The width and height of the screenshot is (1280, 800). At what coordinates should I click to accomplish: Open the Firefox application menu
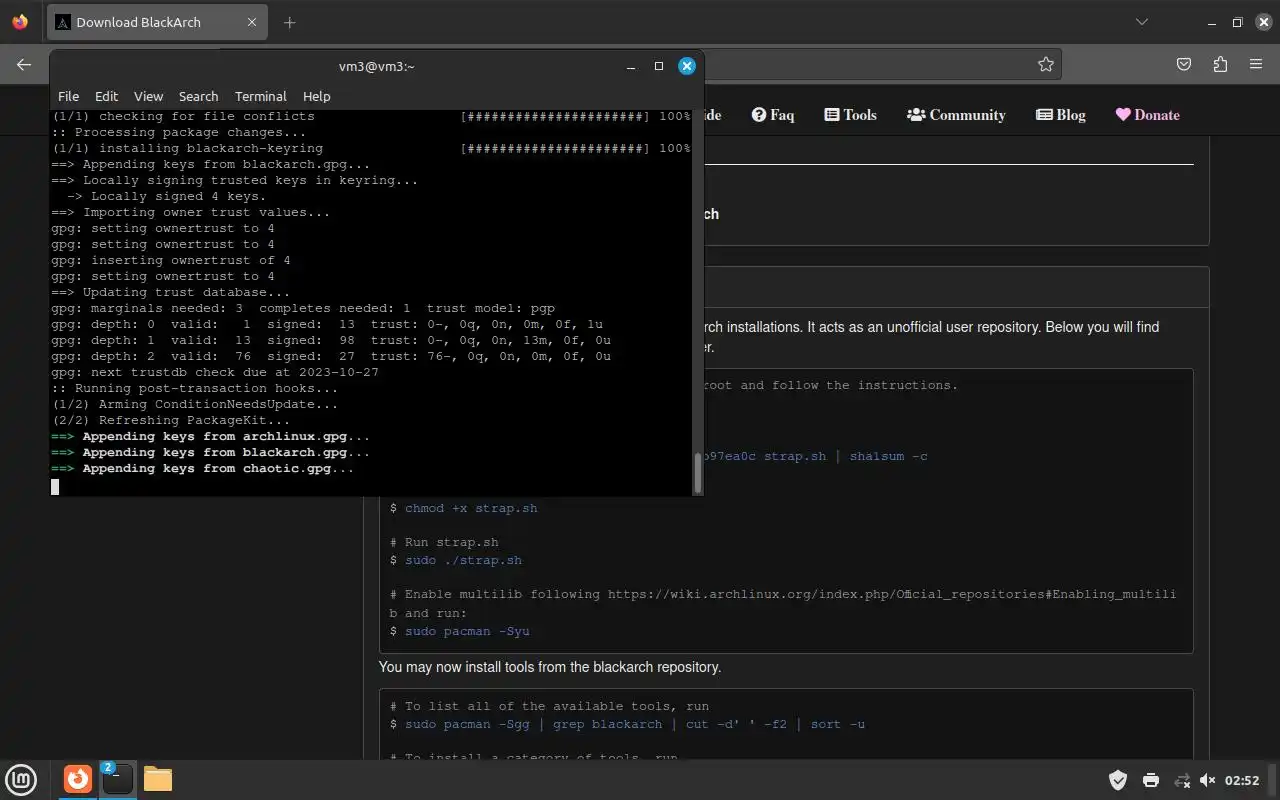(1256, 64)
